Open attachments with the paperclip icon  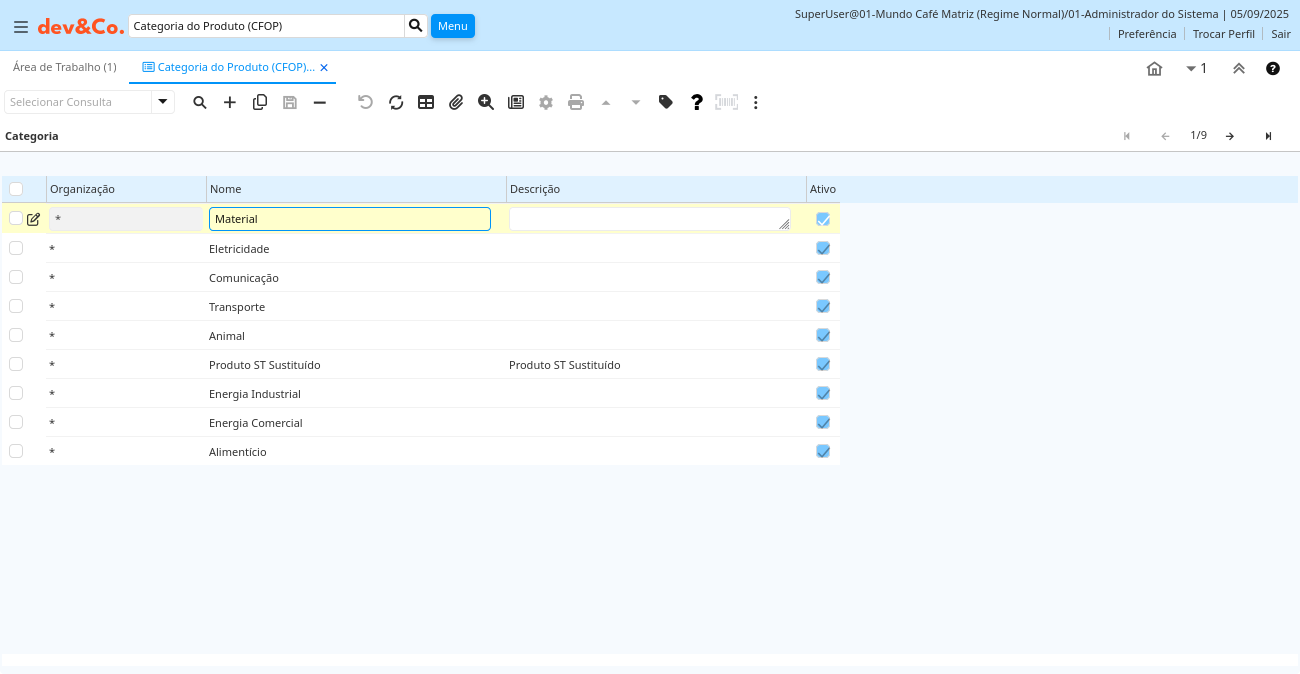coord(456,102)
